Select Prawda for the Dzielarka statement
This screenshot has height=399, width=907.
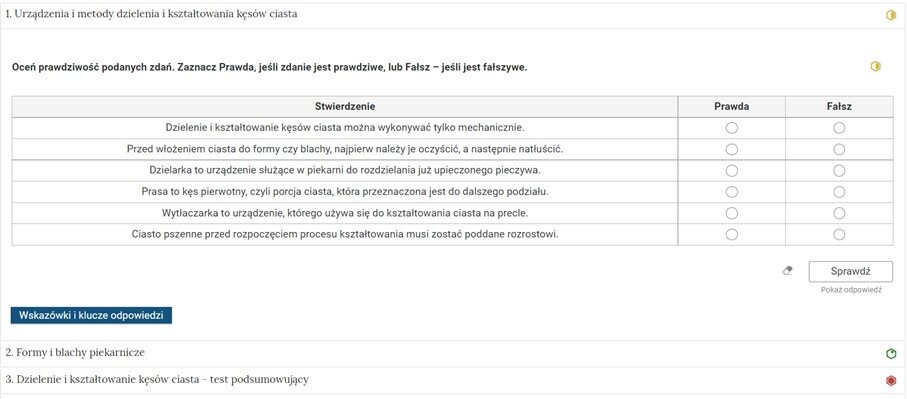tap(732, 171)
